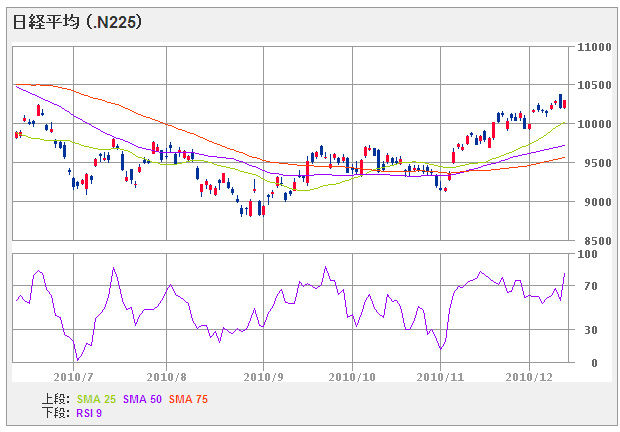Click the 9000 price axis label

click(x=598, y=202)
